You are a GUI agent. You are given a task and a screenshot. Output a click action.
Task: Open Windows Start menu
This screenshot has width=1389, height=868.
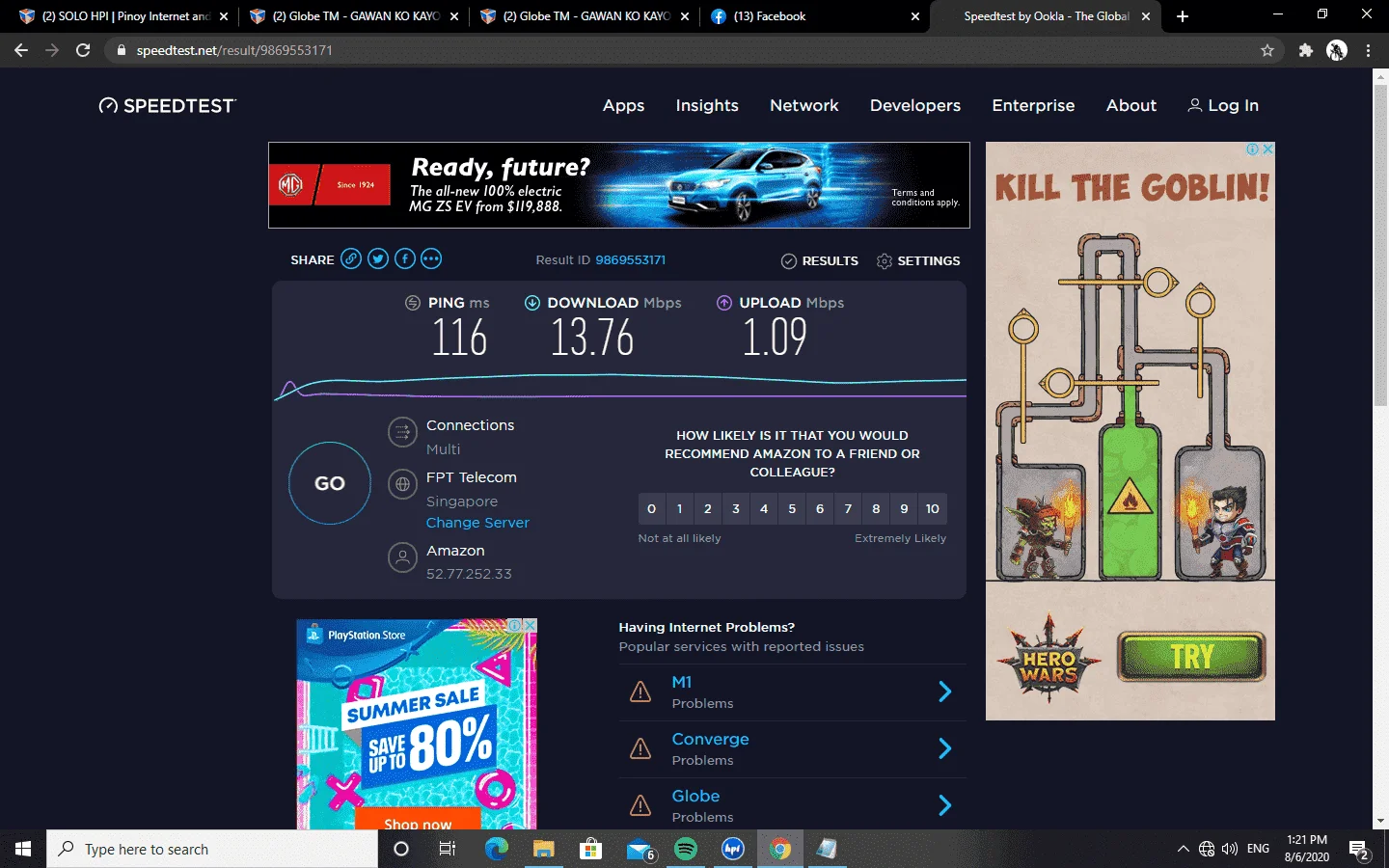(23, 849)
